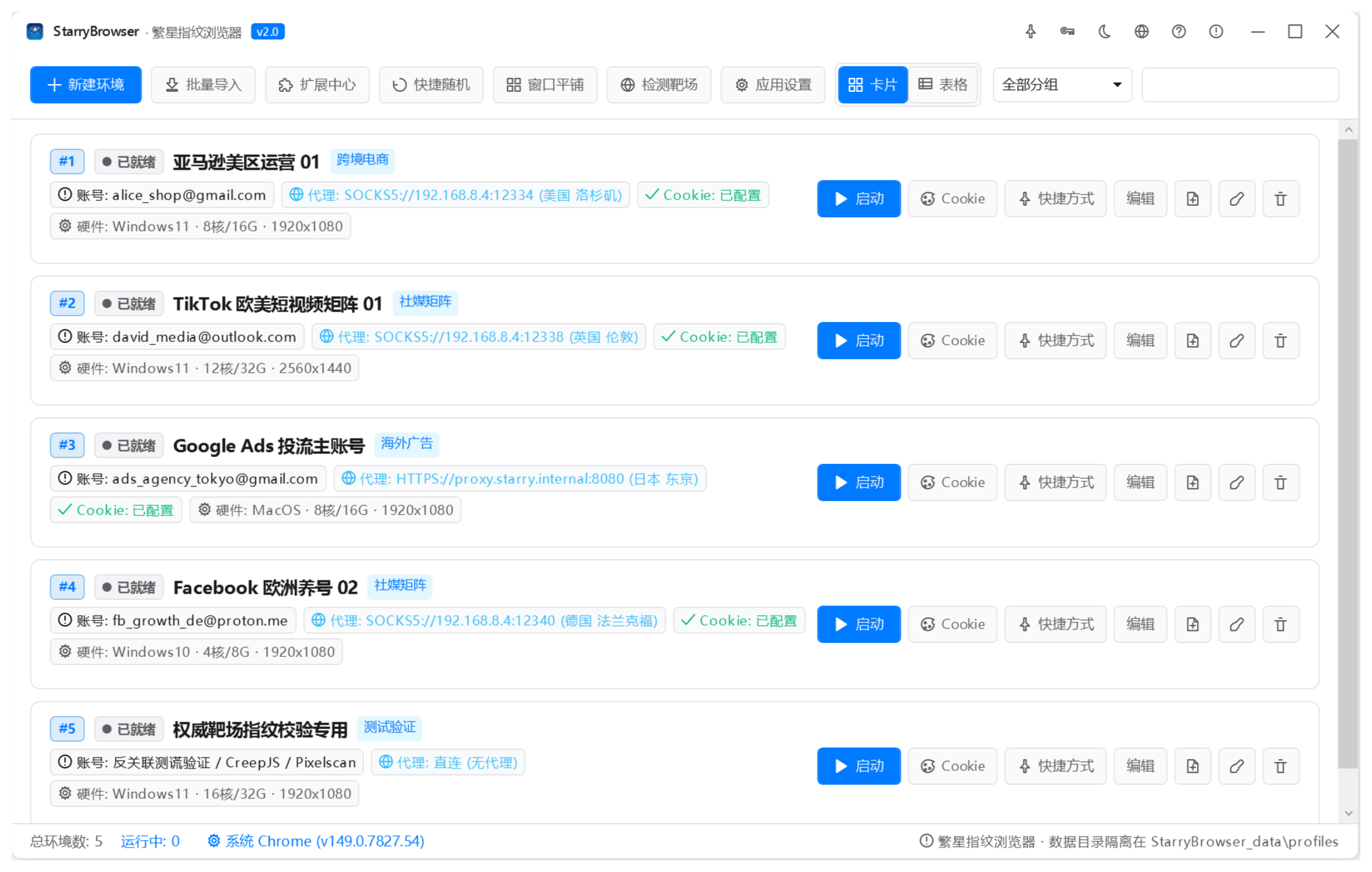Screen dimensions: 1372x872
Task: Launch 权威靶场指纹校验专用 with 启动
Action: click(x=859, y=766)
